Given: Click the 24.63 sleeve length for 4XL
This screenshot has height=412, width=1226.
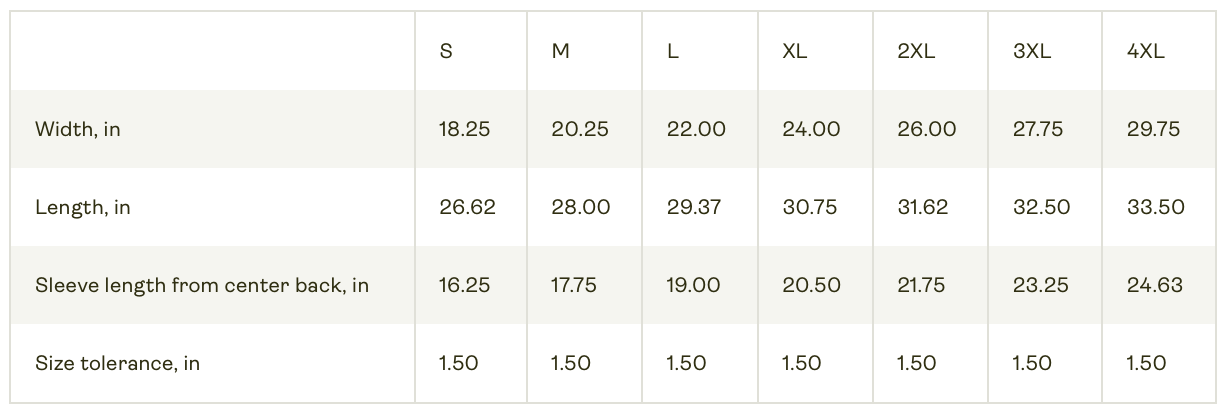Looking at the screenshot, I should tap(1154, 285).
